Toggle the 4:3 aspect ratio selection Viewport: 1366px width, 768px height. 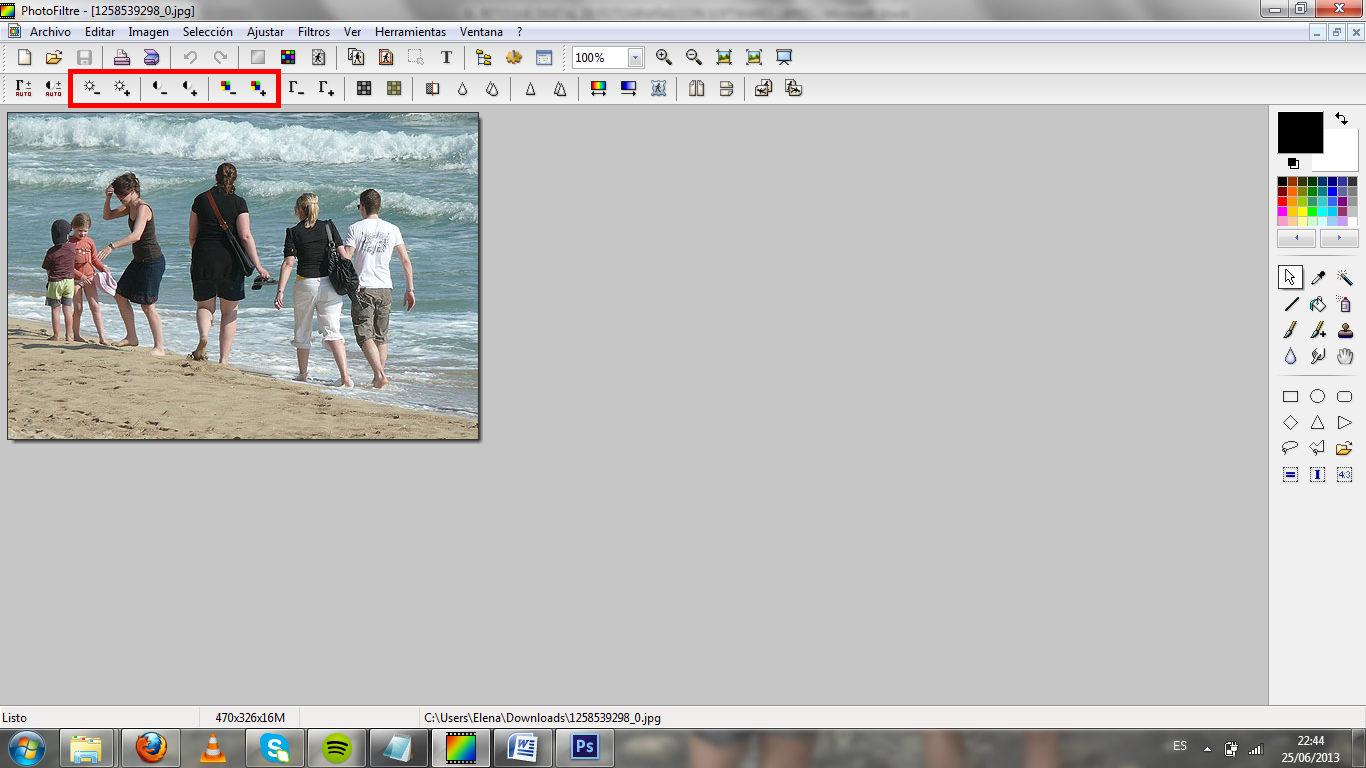click(x=1345, y=474)
